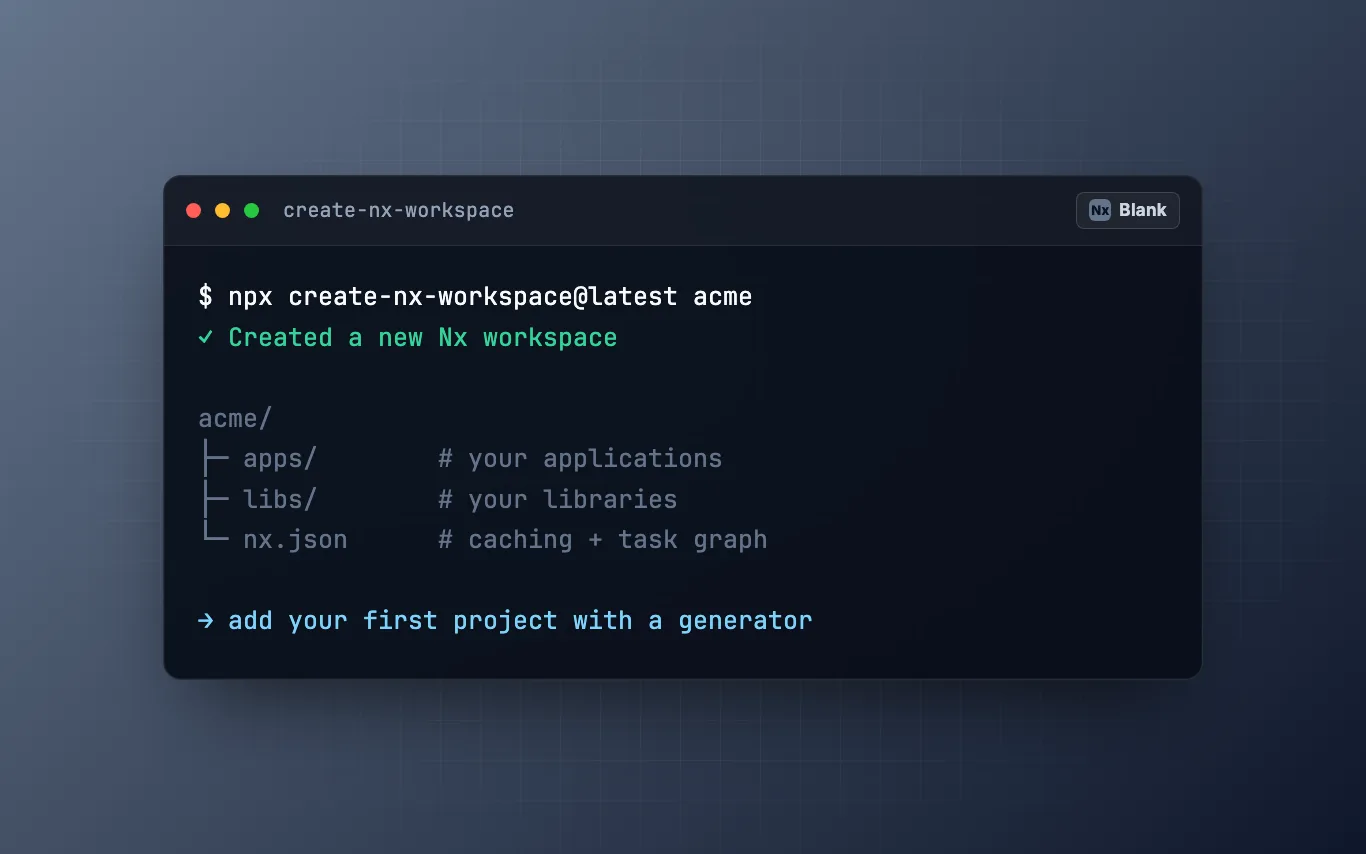Select the libs/ folder entry
1366x854 pixels.
280,500
